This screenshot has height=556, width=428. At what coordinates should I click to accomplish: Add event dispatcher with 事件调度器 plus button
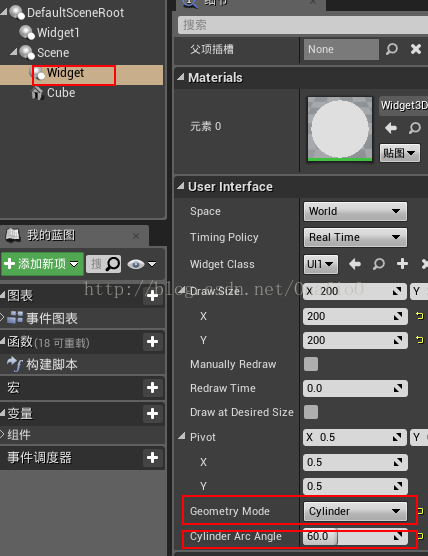tap(152, 457)
